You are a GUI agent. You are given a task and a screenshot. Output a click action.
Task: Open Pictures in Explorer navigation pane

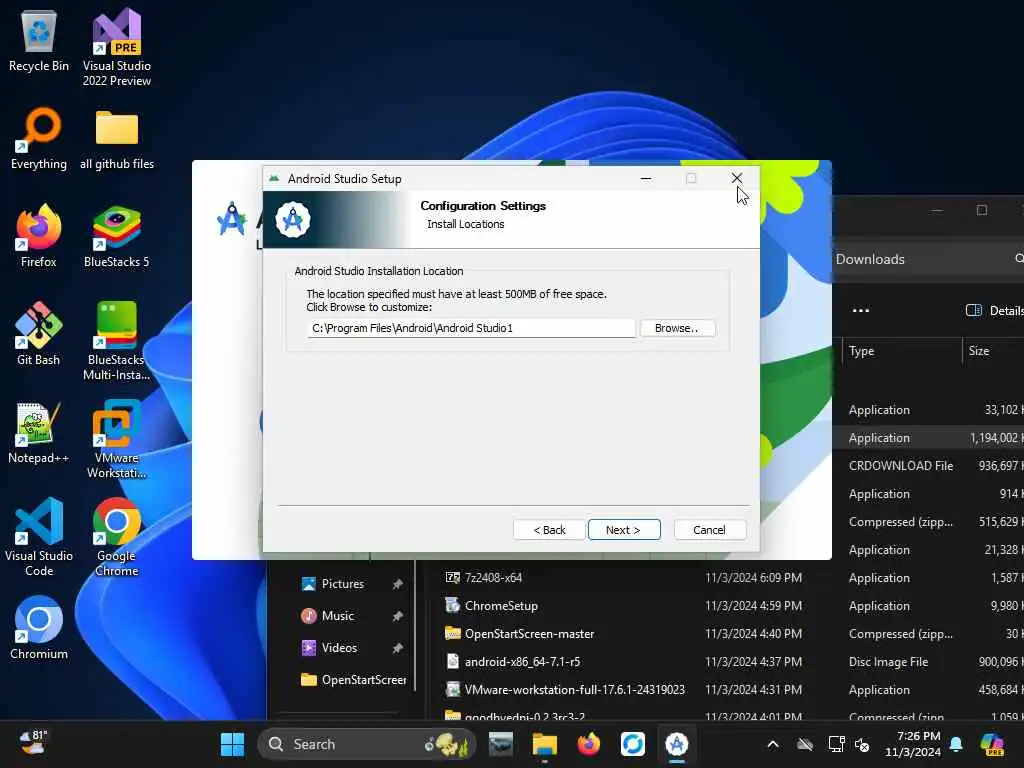[x=342, y=584]
